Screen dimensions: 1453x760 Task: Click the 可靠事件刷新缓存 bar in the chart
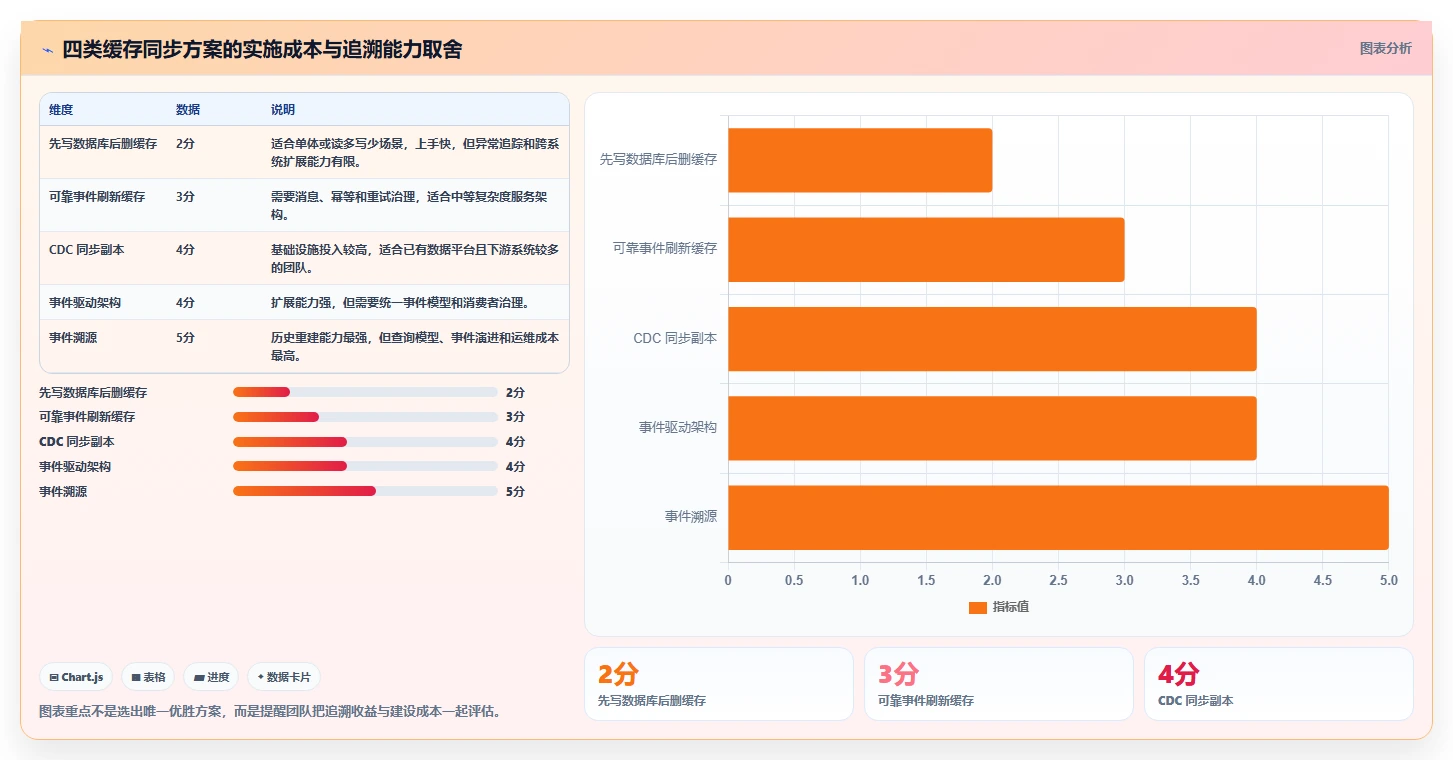(x=926, y=249)
